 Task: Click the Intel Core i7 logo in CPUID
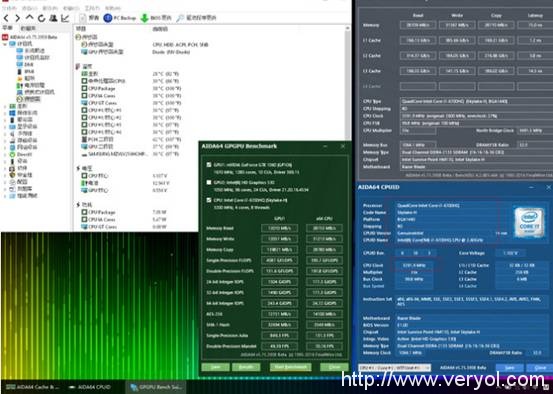click(529, 222)
